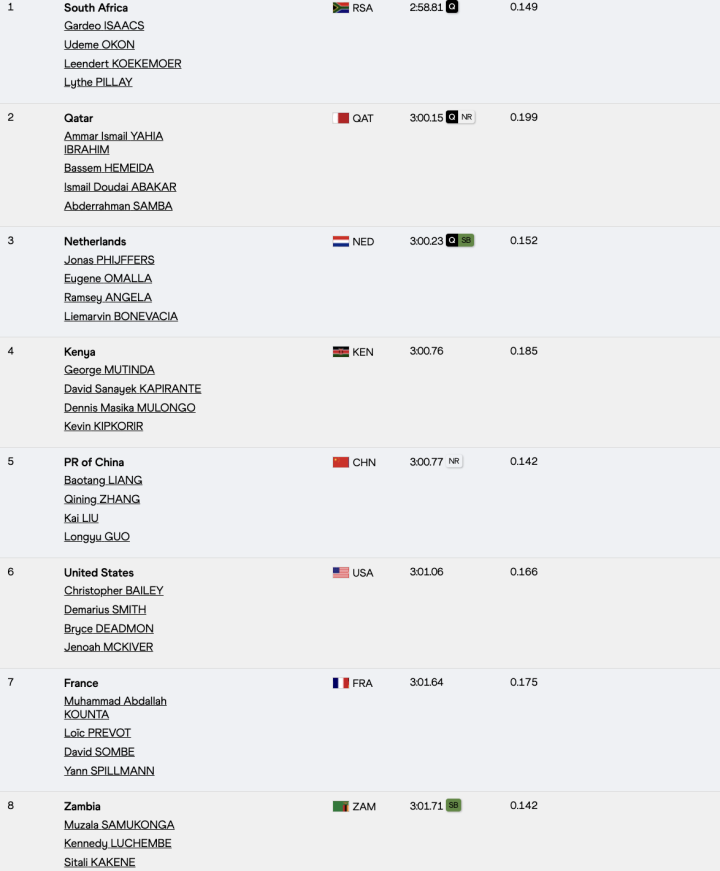Click the Kenya KEN flag icon
Screen dimensions: 720x871
coord(339,351)
